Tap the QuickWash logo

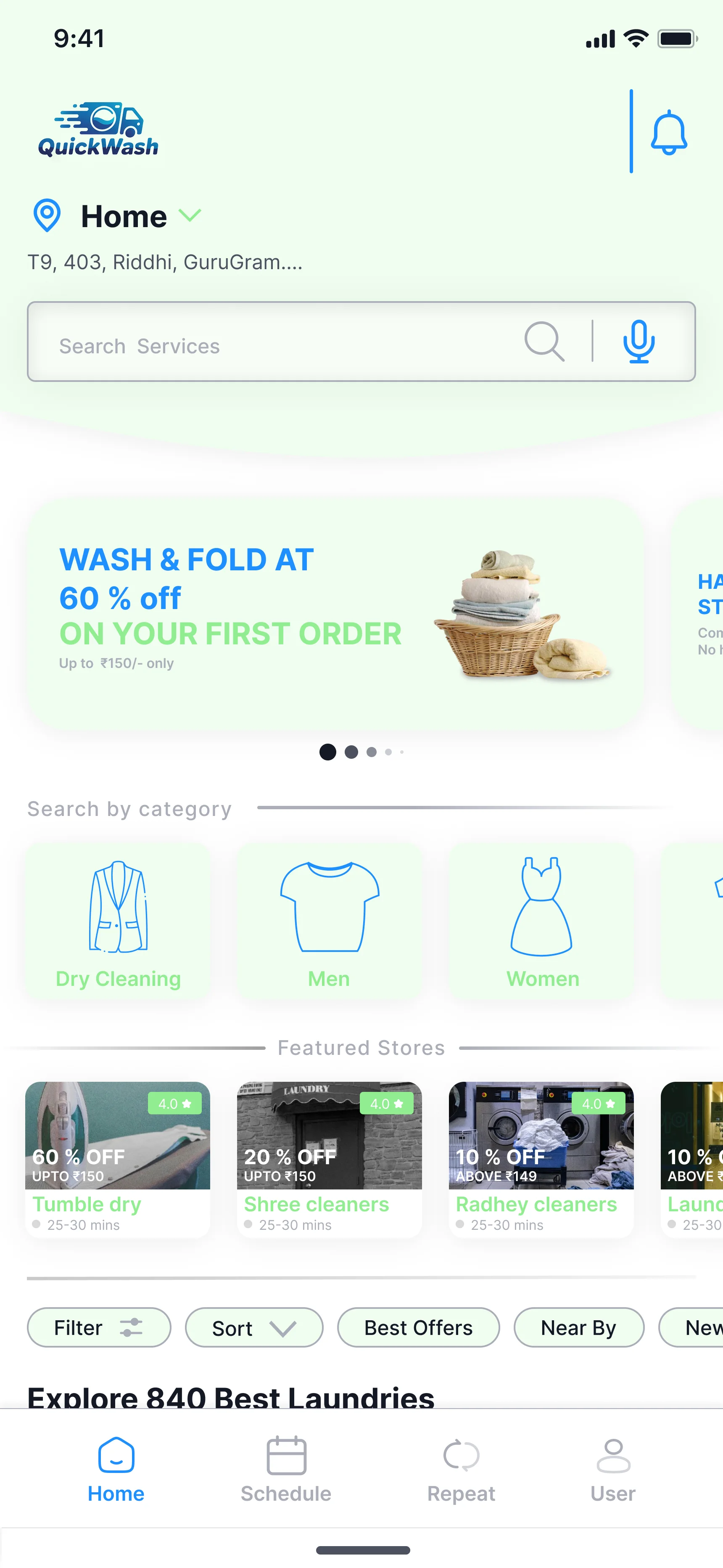[98, 130]
